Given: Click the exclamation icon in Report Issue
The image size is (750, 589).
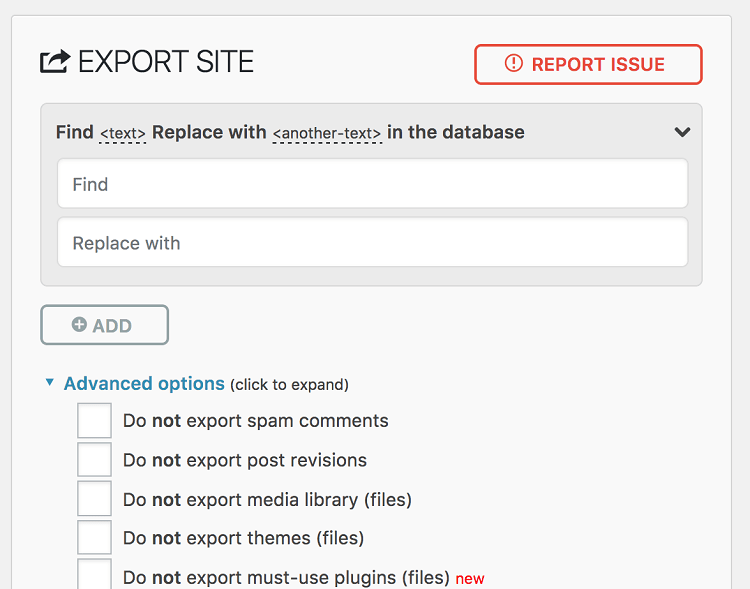Looking at the screenshot, I should 514,64.
